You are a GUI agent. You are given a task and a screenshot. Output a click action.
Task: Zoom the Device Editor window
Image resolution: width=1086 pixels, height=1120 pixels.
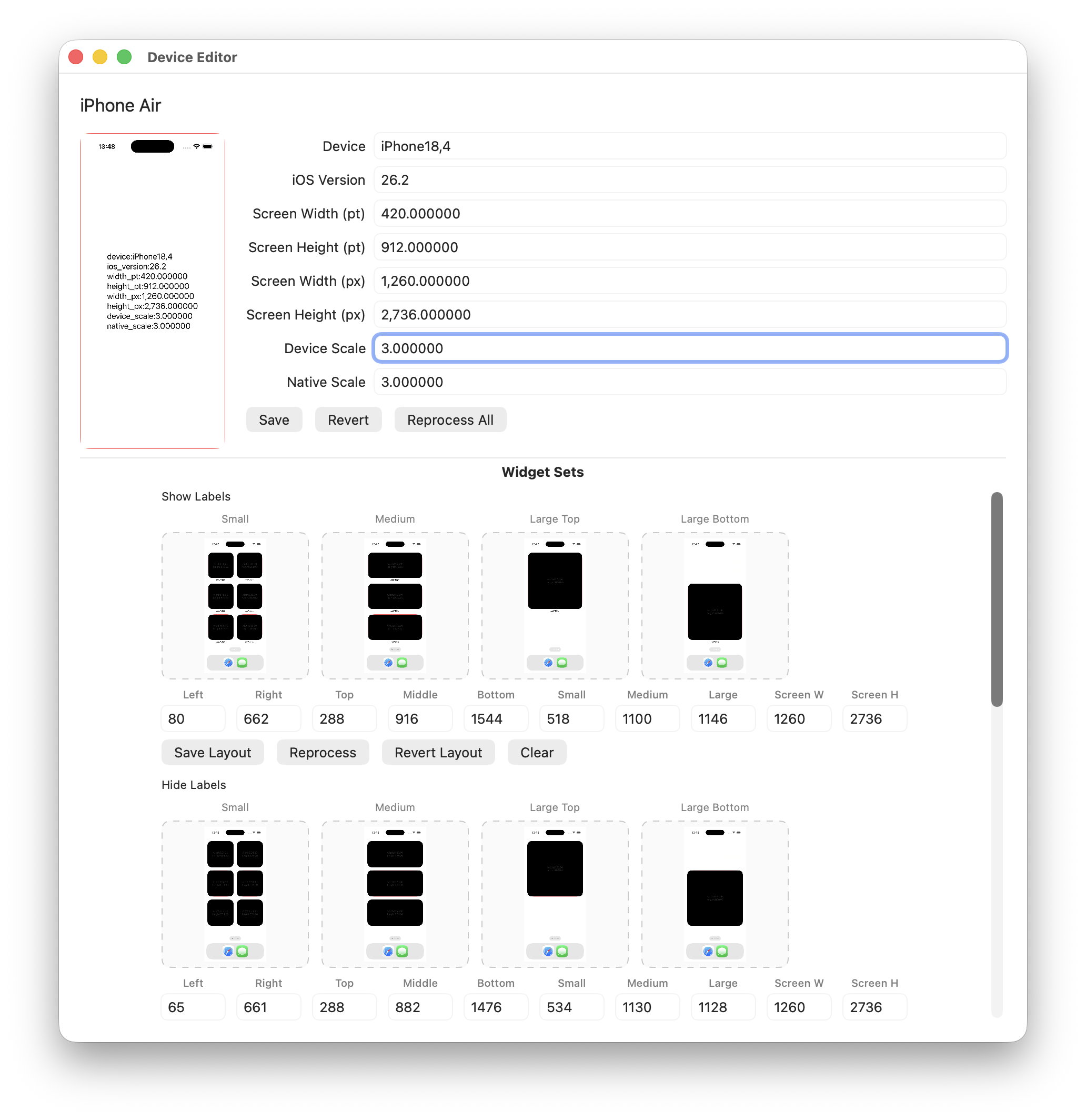coord(124,57)
